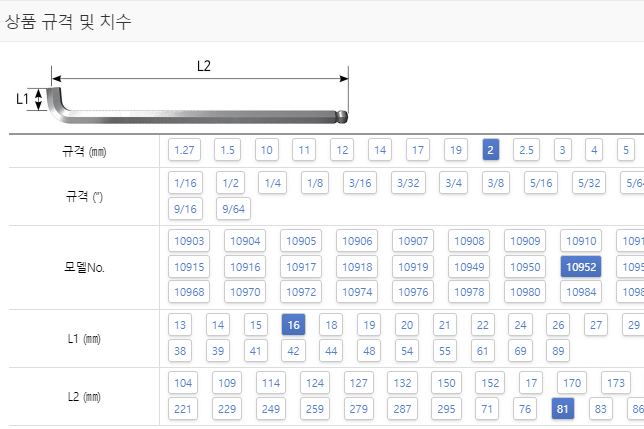Screen dimensions: 644x429
Task: Select L1 length 13 mm
Action: coord(180,325)
